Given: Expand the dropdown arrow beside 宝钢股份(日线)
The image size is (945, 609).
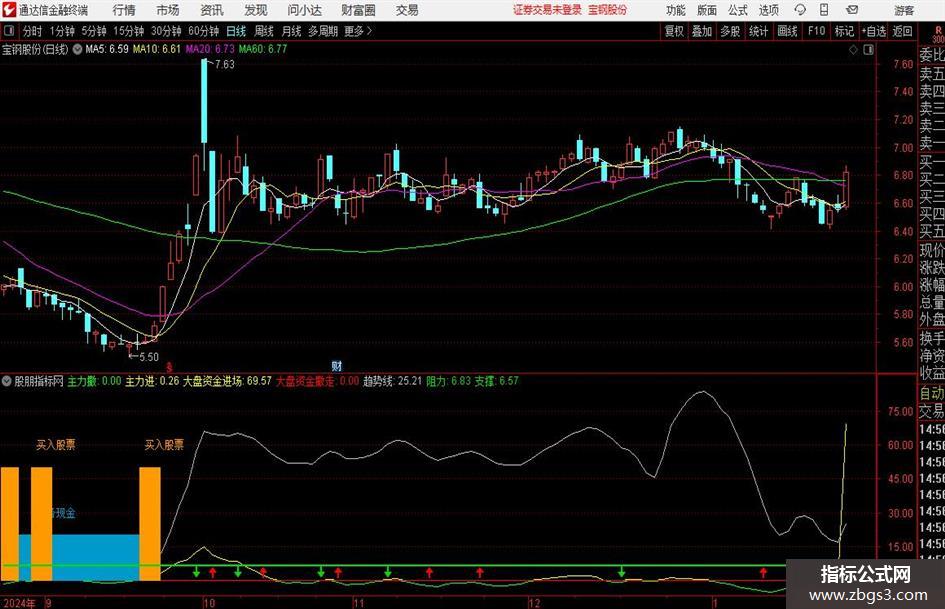Looking at the screenshot, I should click(x=77, y=49).
